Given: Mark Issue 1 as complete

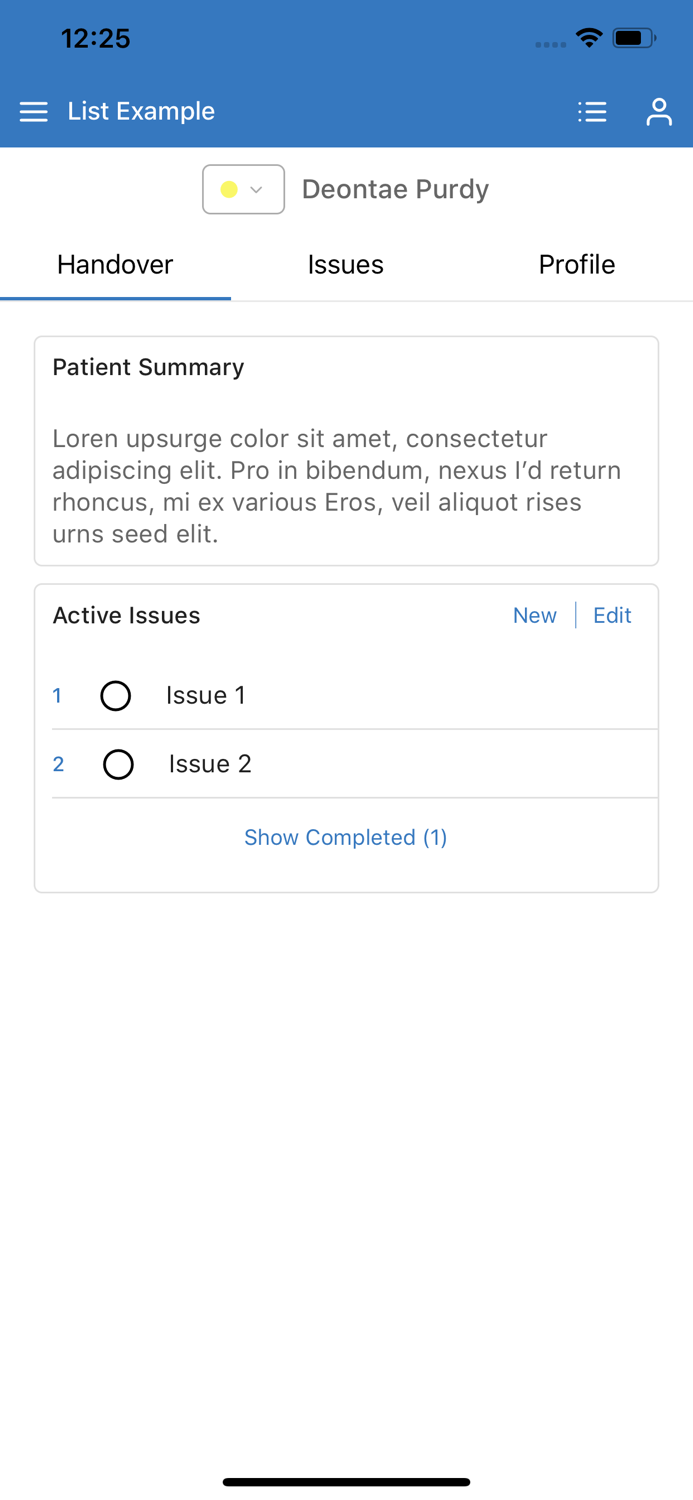Looking at the screenshot, I should 116,696.
